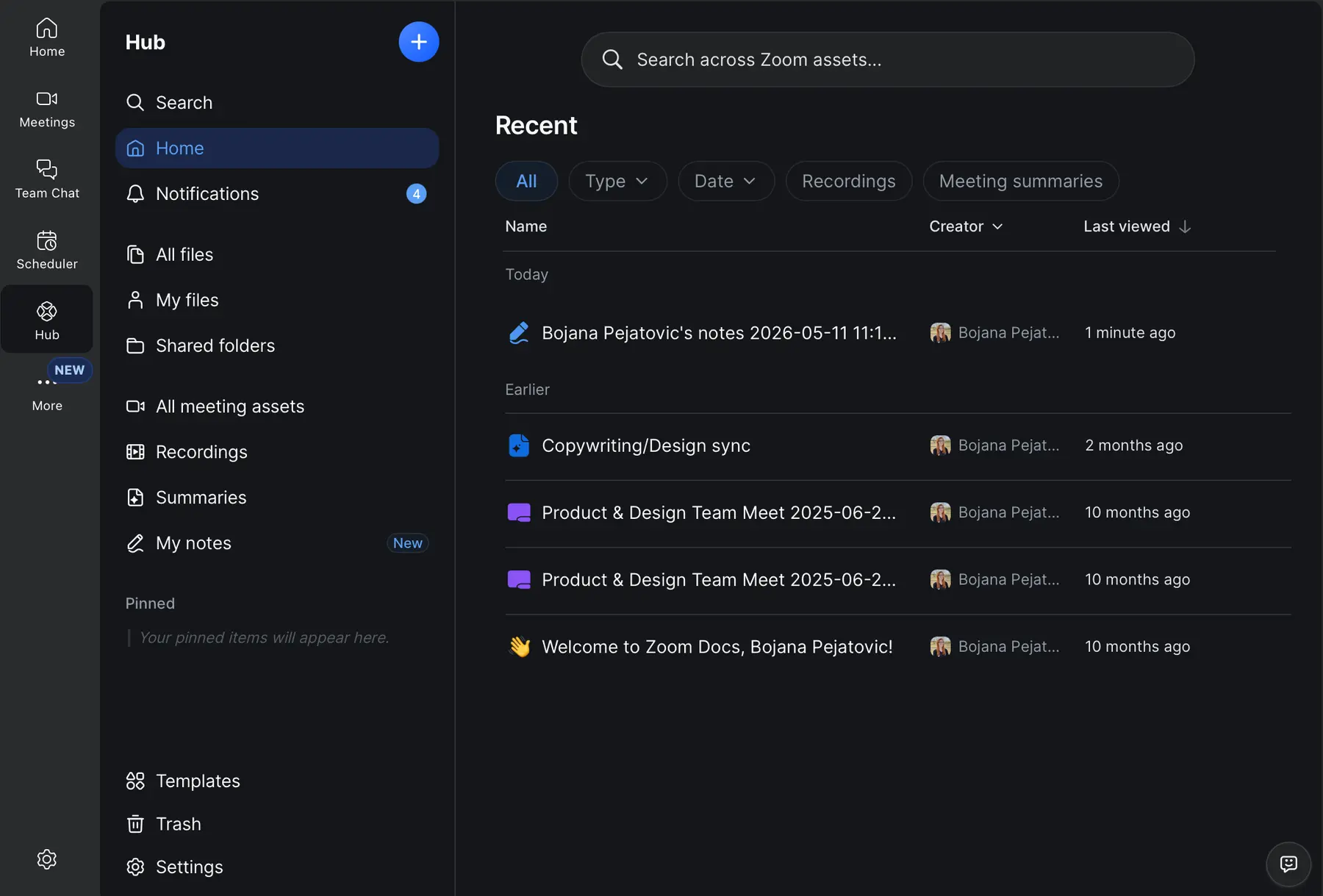Open Team Chat from the left rail
The height and width of the screenshot is (896, 1323).
(x=47, y=180)
